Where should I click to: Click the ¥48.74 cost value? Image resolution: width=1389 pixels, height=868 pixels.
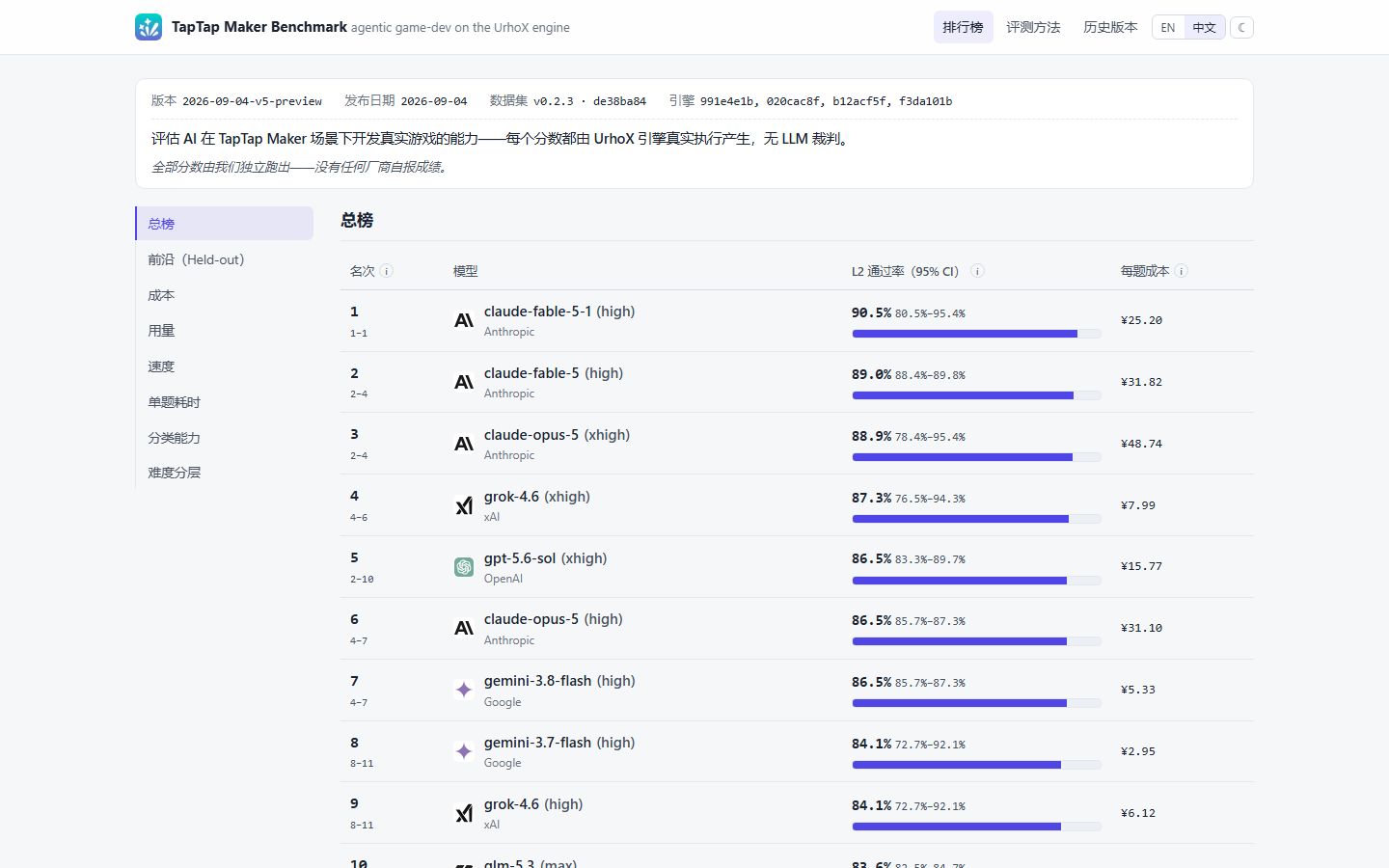coord(1141,444)
